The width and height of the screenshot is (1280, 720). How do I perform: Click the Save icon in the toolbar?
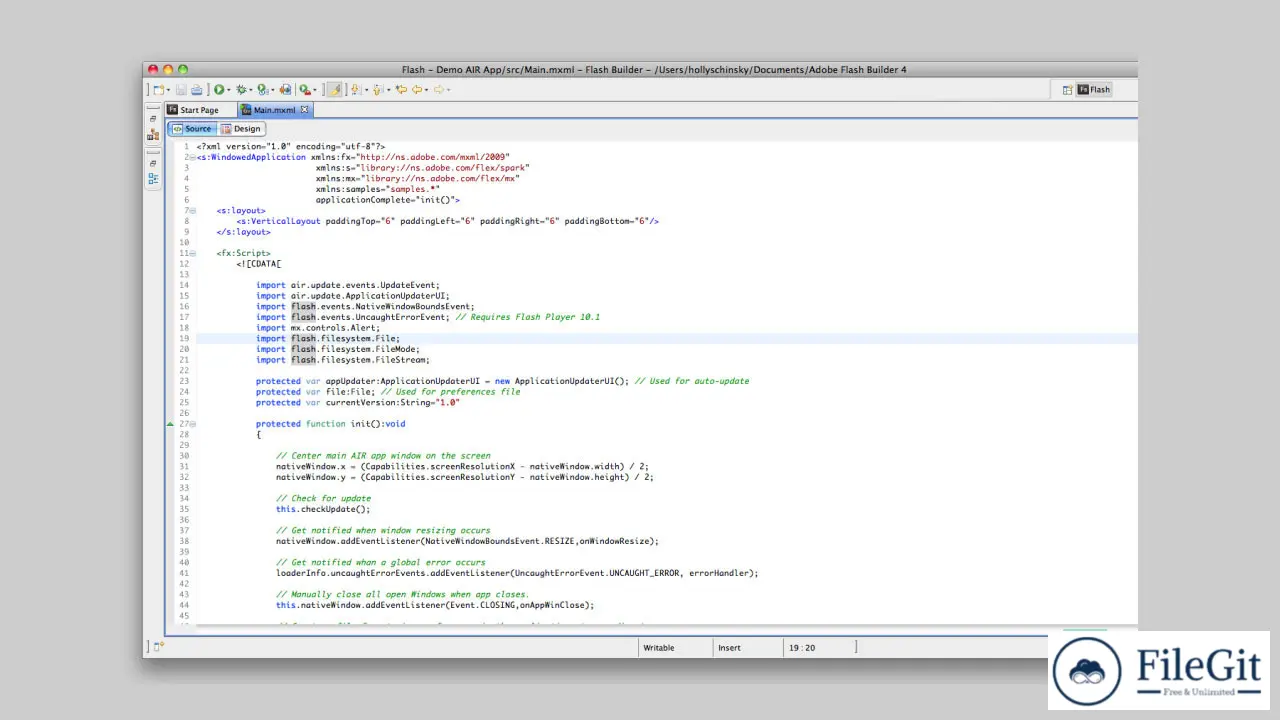click(181, 90)
